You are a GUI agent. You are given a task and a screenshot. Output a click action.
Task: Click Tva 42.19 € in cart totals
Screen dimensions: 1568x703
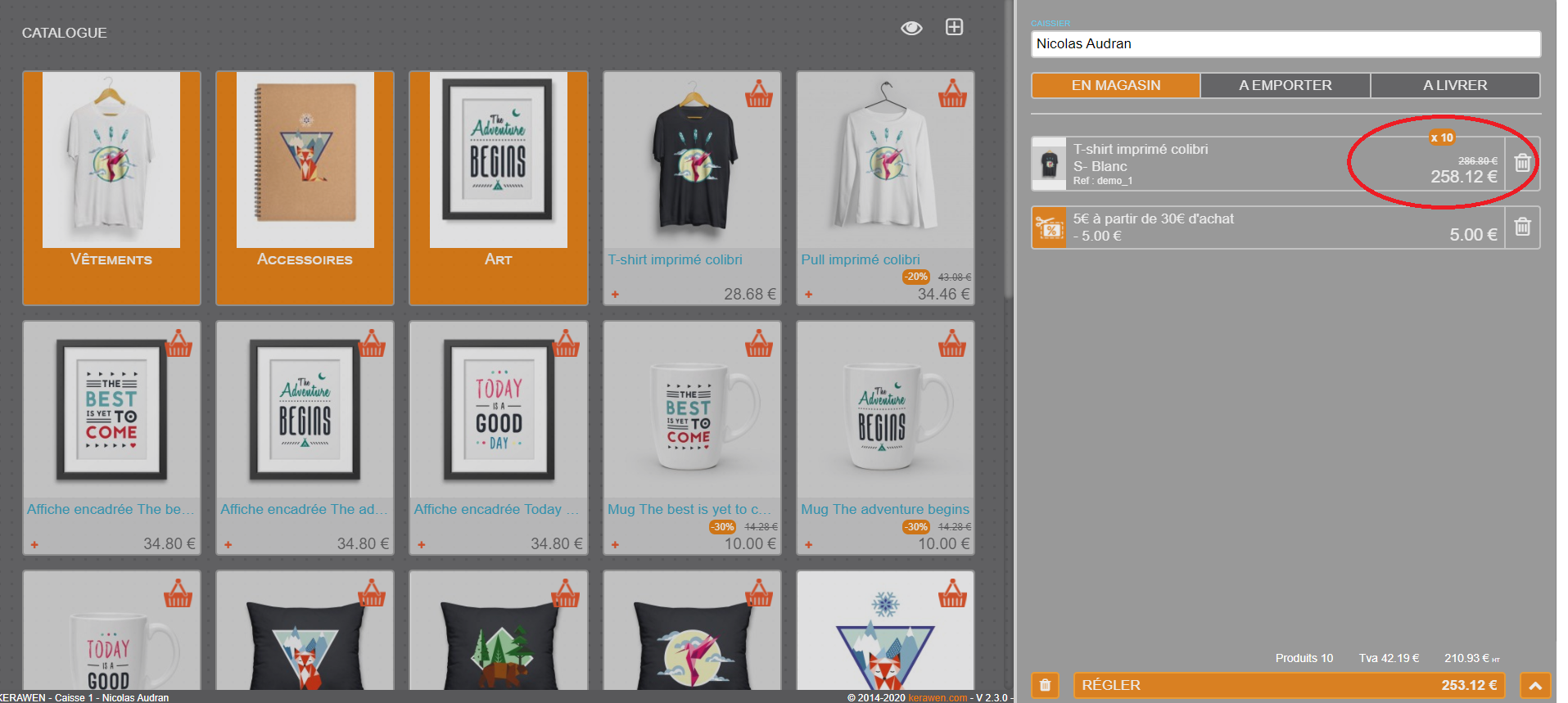tap(1390, 658)
